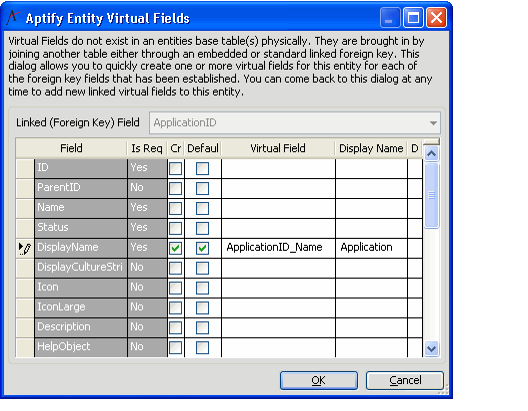The width and height of the screenshot is (528, 411).
Task: Check the Default checkbox for the Icon row
Action: 202,288
